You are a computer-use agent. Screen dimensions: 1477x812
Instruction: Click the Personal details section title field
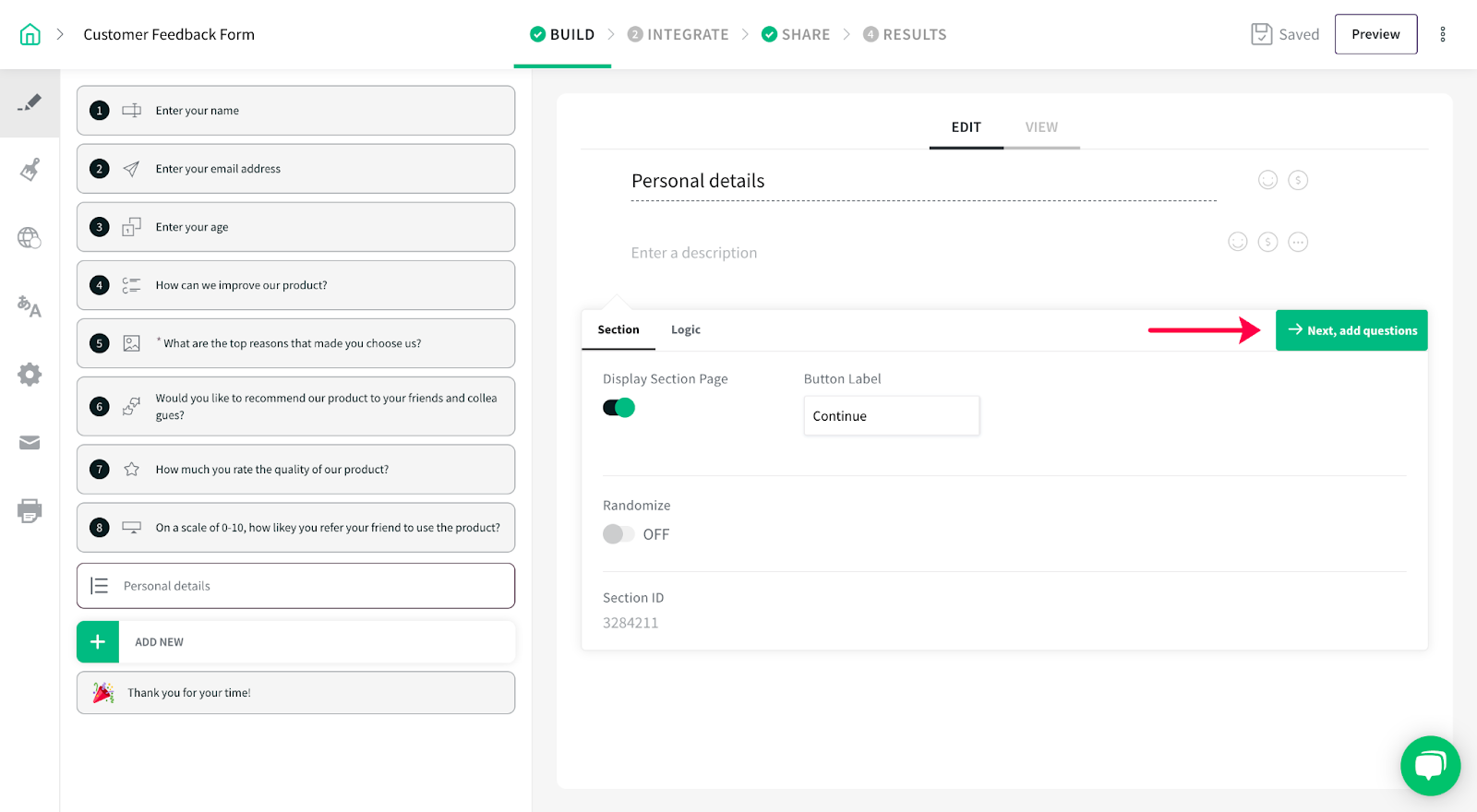923,181
